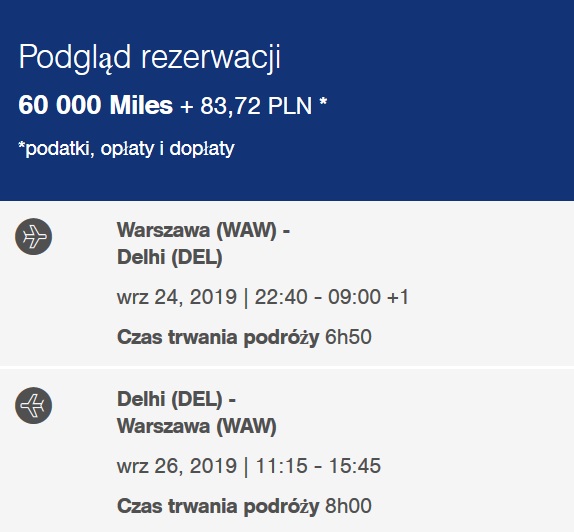Click the + 83,72 PLN tax amount
Viewport: 574px width, 532px height.
coord(246,106)
